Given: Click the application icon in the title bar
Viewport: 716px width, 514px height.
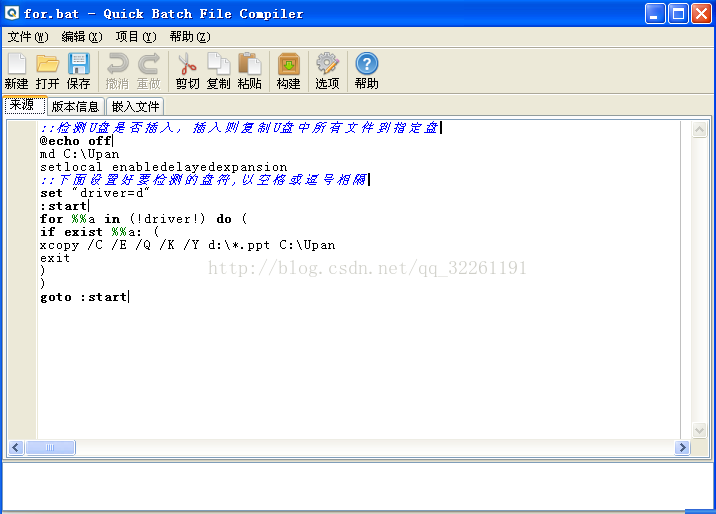Looking at the screenshot, I should 11,13.
